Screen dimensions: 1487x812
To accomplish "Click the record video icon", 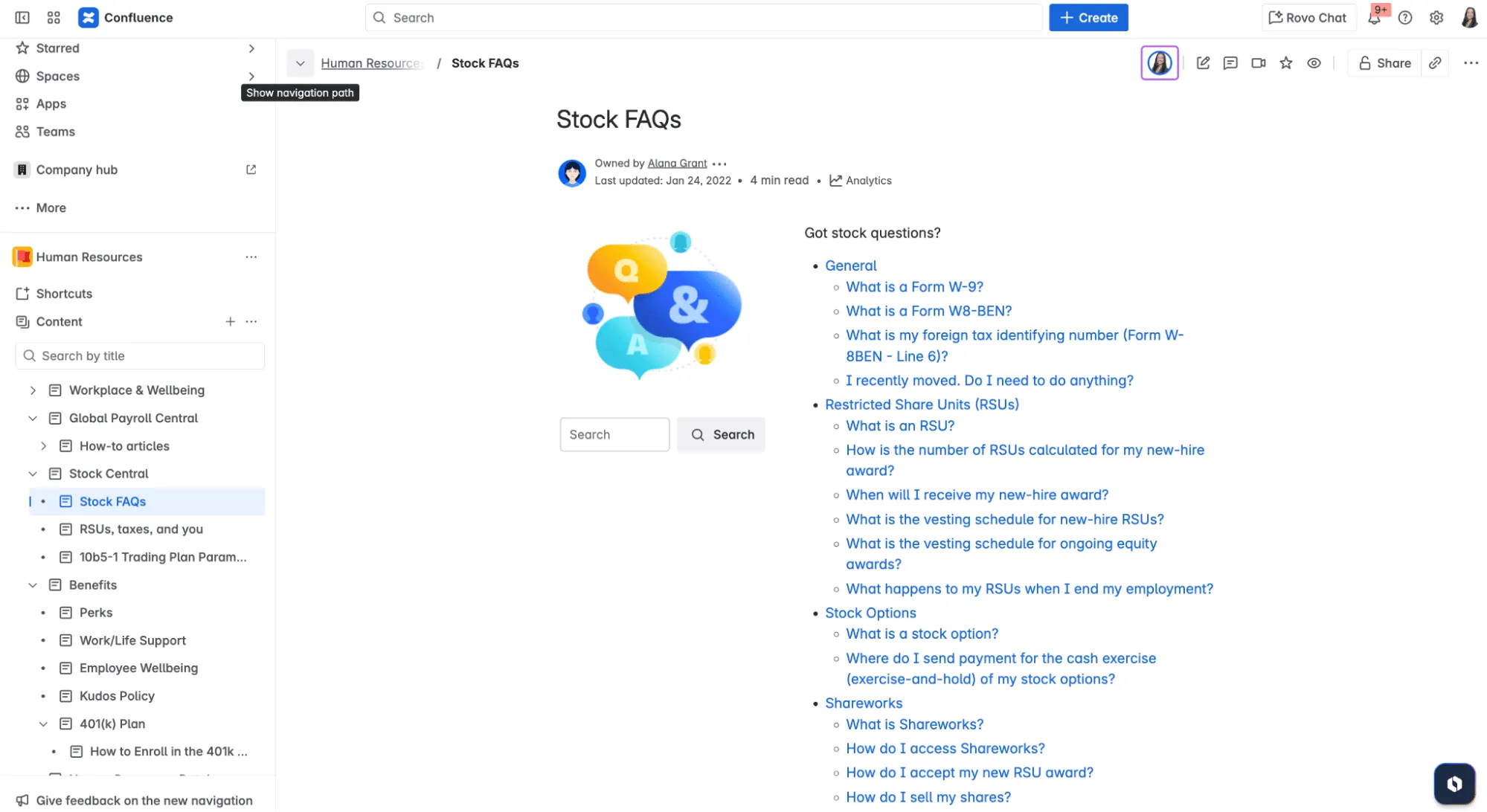I will coord(1258,63).
